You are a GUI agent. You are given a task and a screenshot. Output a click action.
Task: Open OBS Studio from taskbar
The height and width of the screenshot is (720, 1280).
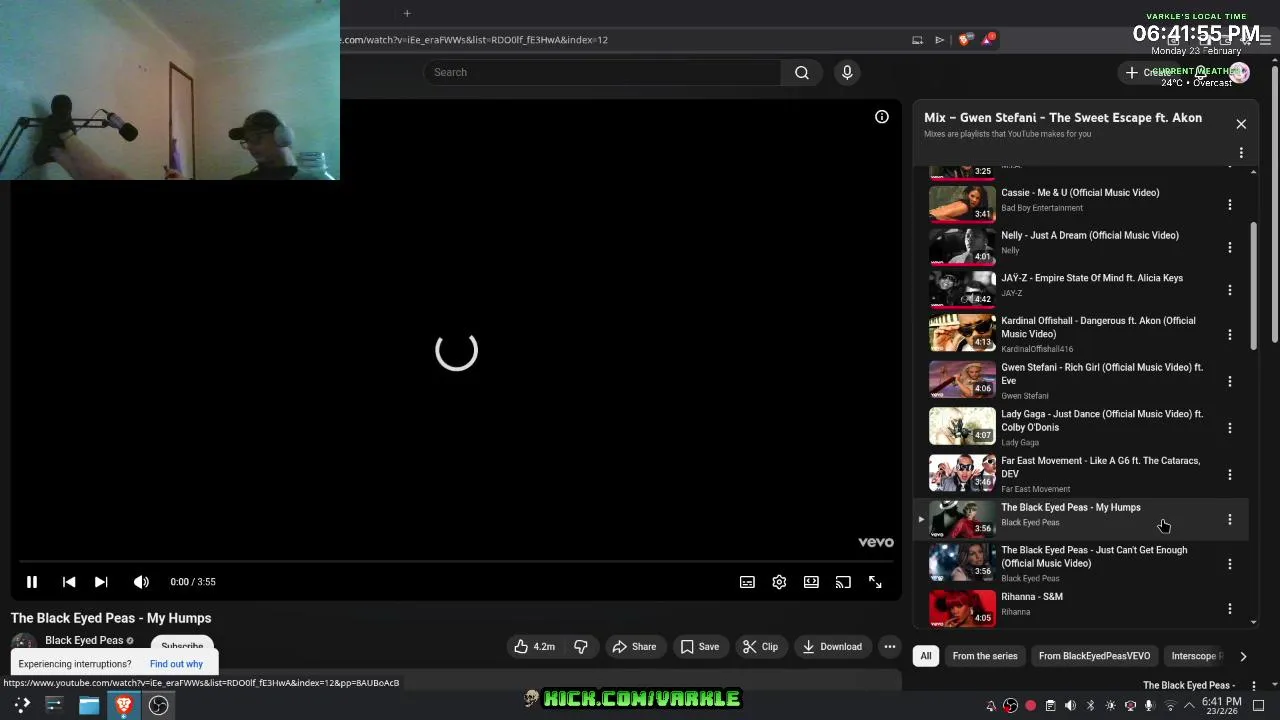coord(158,705)
